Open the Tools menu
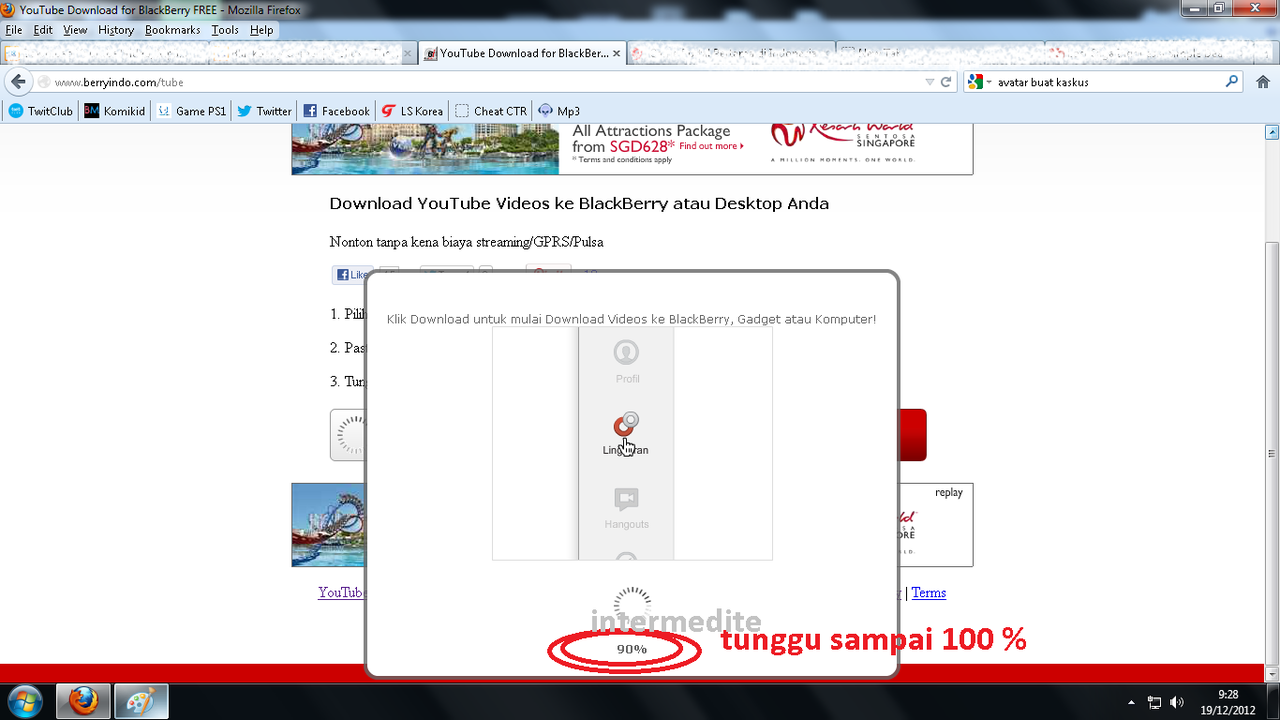This screenshot has width=1280, height=720. [x=225, y=30]
